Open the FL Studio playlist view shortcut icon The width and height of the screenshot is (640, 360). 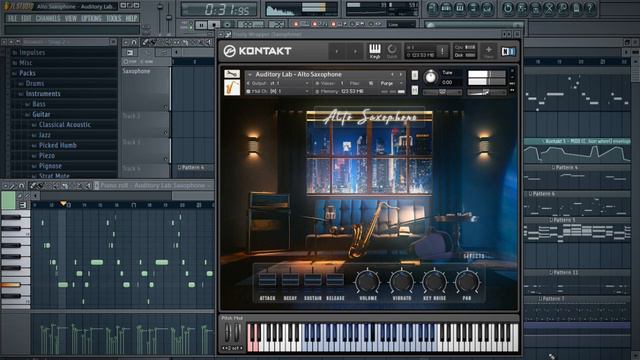coord(432,8)
